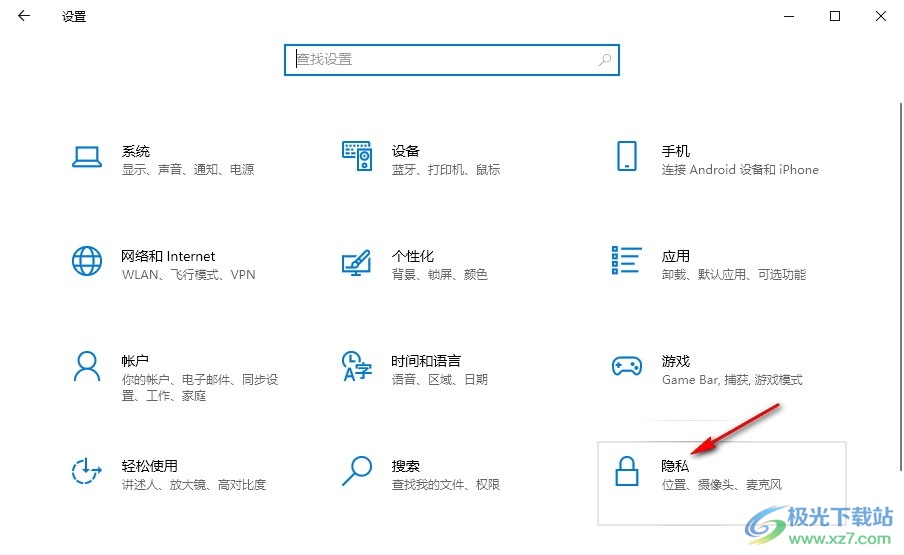Minimize the Settings window

coord(789,16)
